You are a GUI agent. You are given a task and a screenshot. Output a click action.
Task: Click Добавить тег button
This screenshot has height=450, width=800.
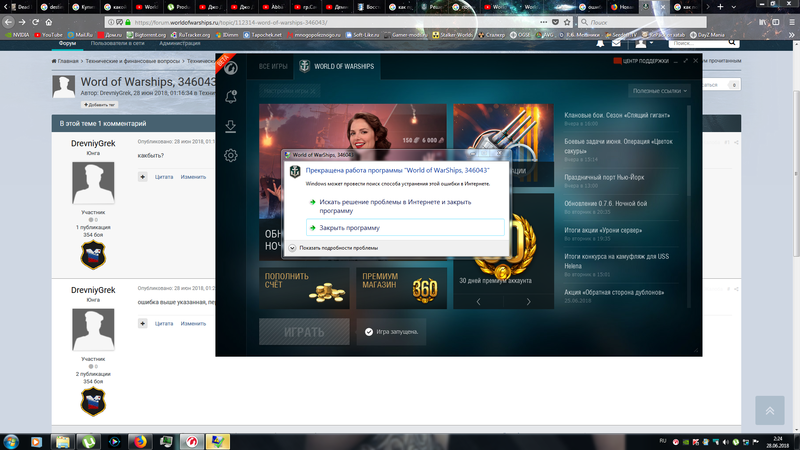[x=99, y=105]
